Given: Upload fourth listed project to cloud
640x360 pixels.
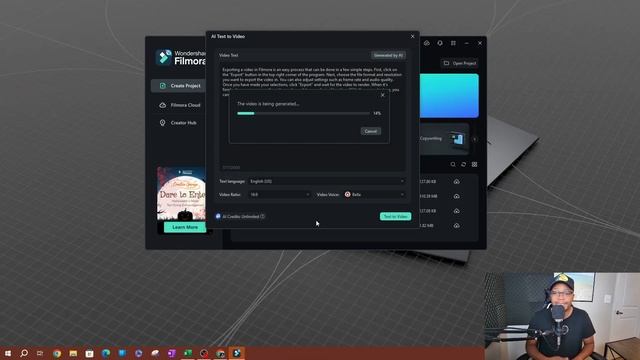Looking at the screenshot, I should pyautogui.click(x=456, y=225).
